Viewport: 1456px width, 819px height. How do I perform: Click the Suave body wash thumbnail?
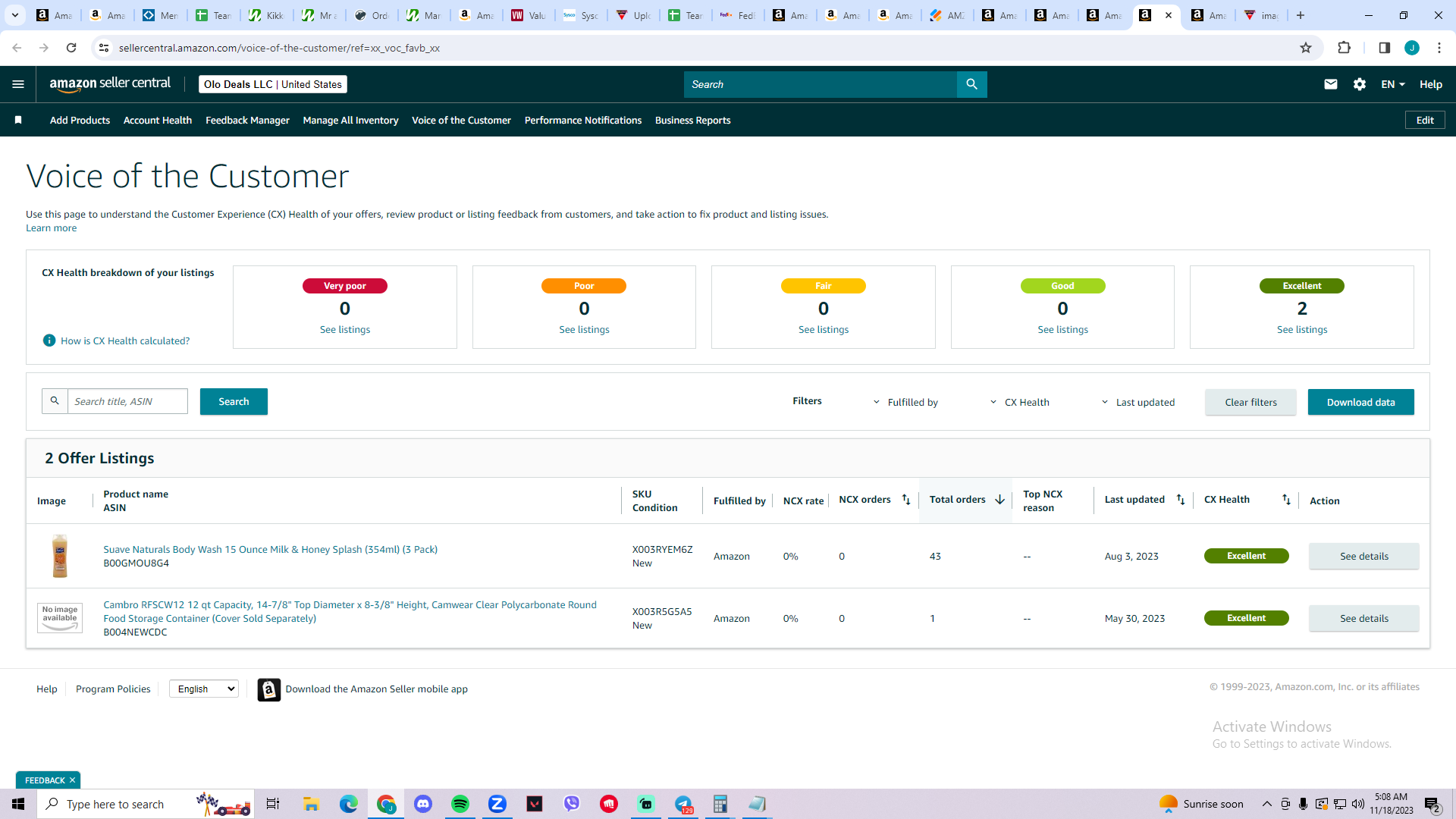tap(60, 556)
